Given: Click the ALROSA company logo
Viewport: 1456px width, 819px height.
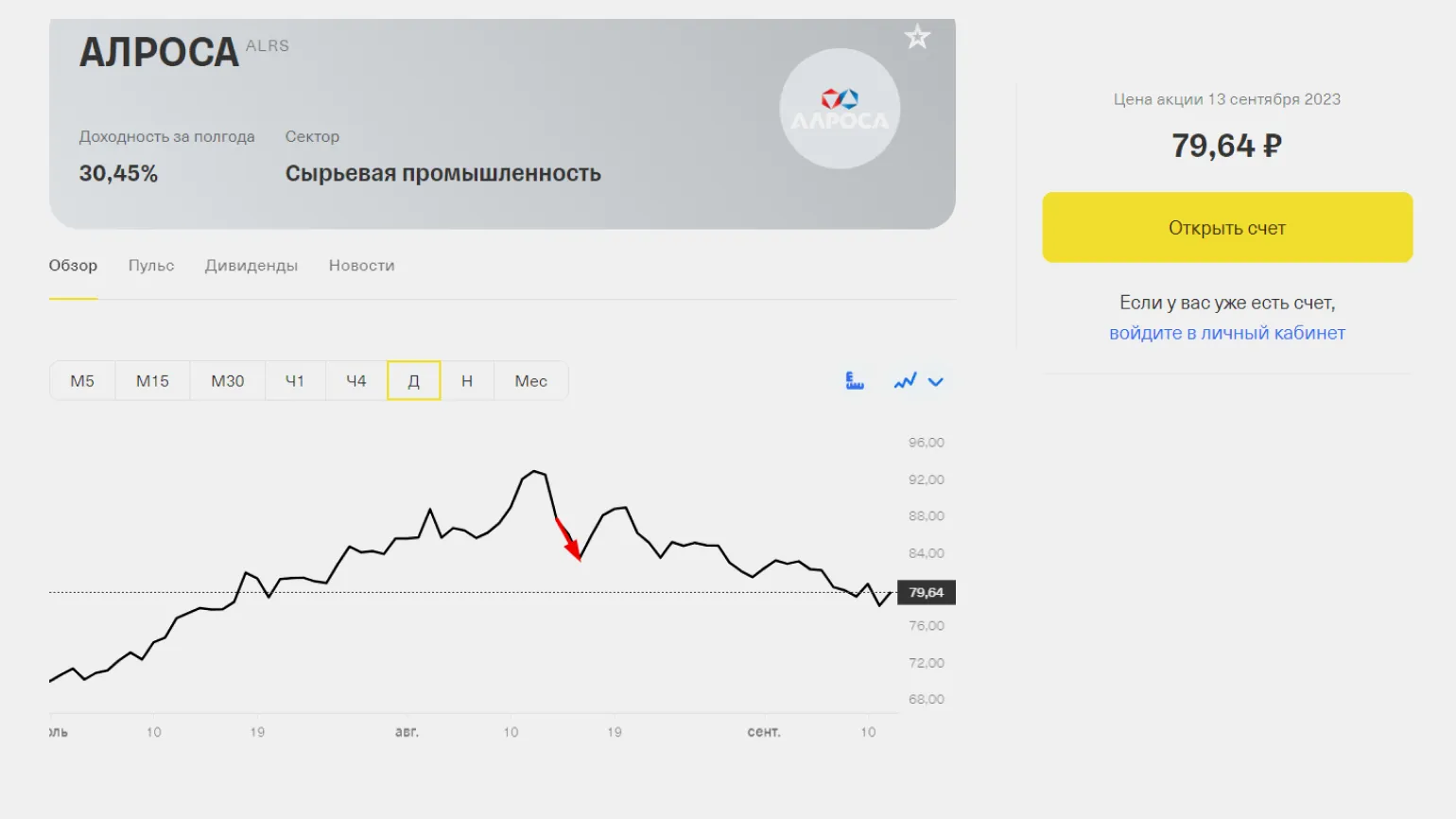Looking at the screenshot, I should pos(840,109).
